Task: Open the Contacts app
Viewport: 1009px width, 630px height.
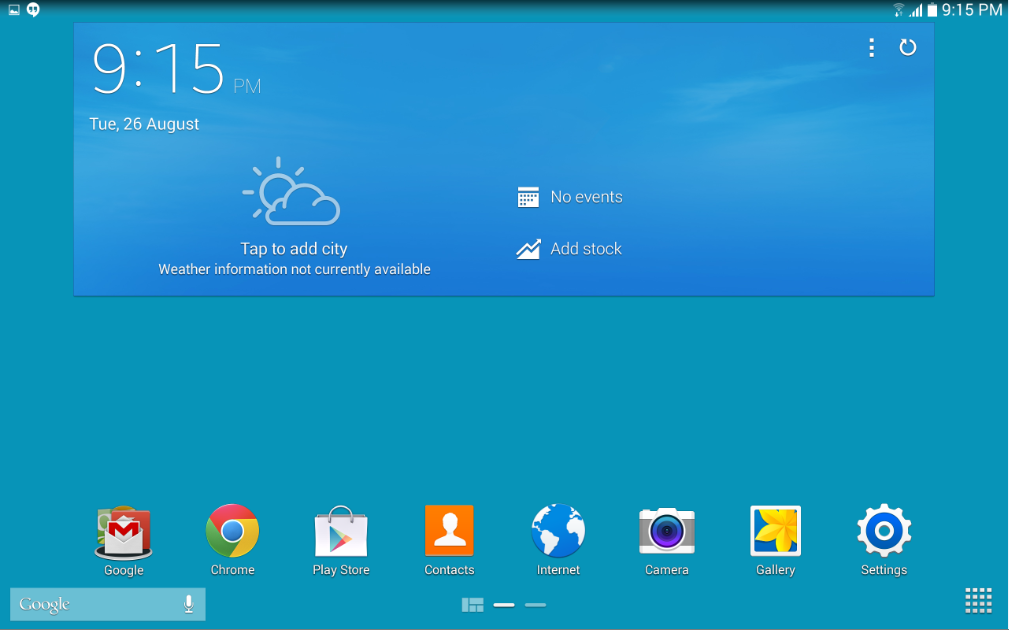Action: coord(449,530)
